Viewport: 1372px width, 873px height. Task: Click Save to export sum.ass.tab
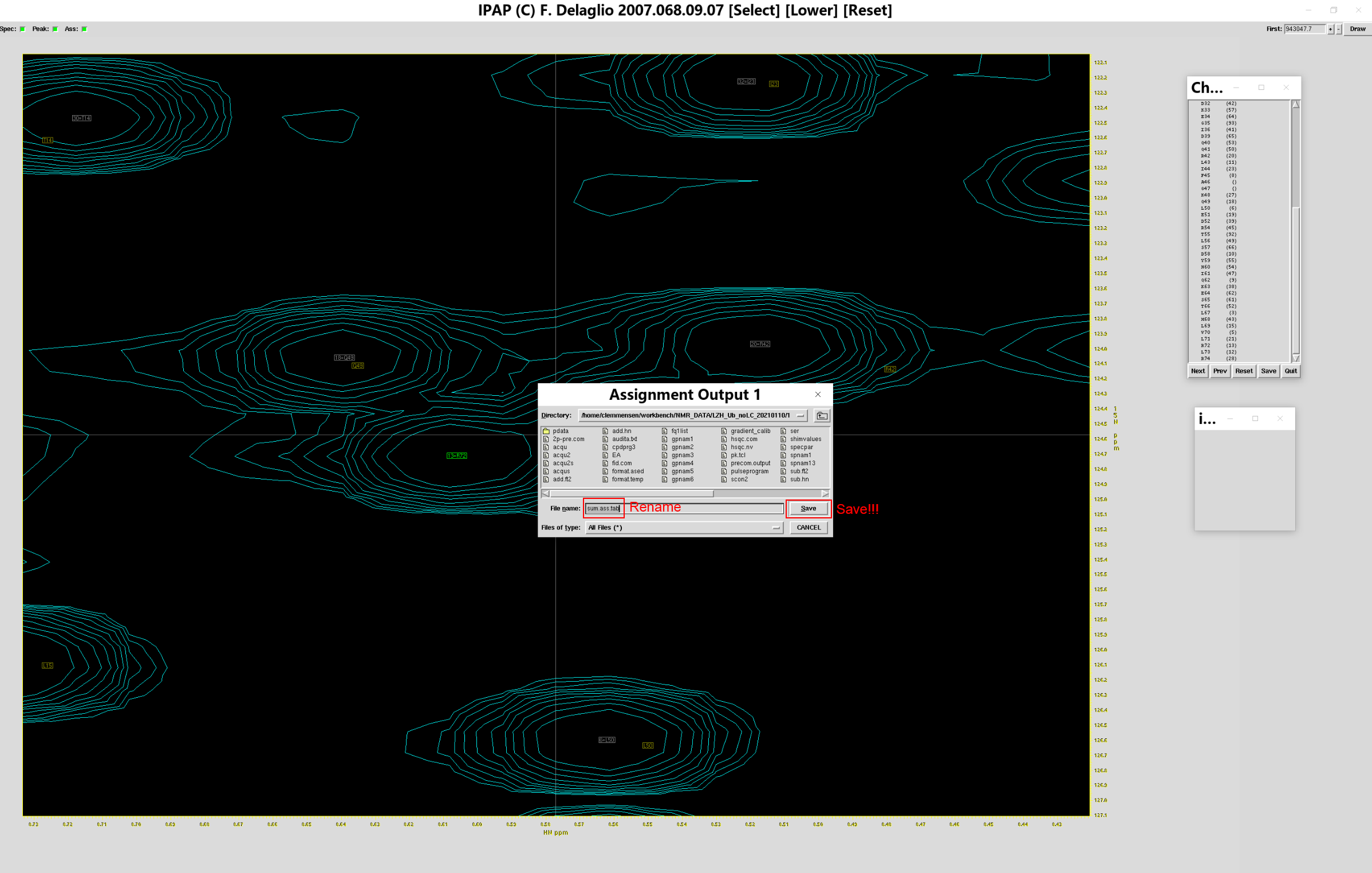pos(808,508)
